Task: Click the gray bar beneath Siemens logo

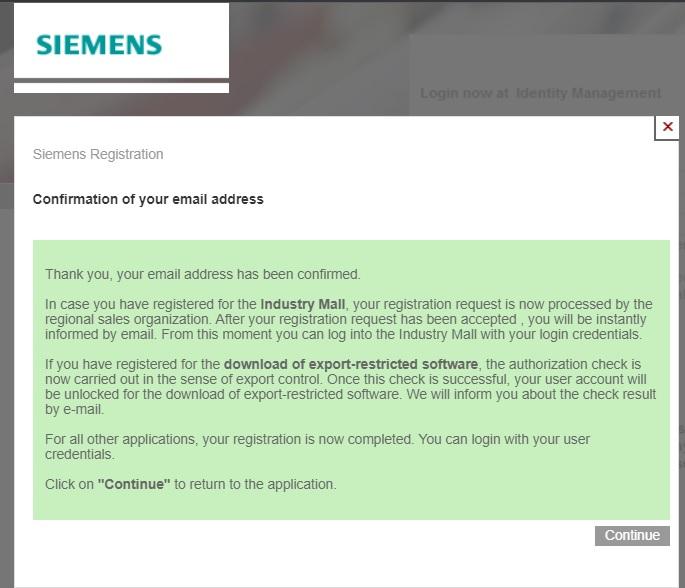Action: click(121, 81)
